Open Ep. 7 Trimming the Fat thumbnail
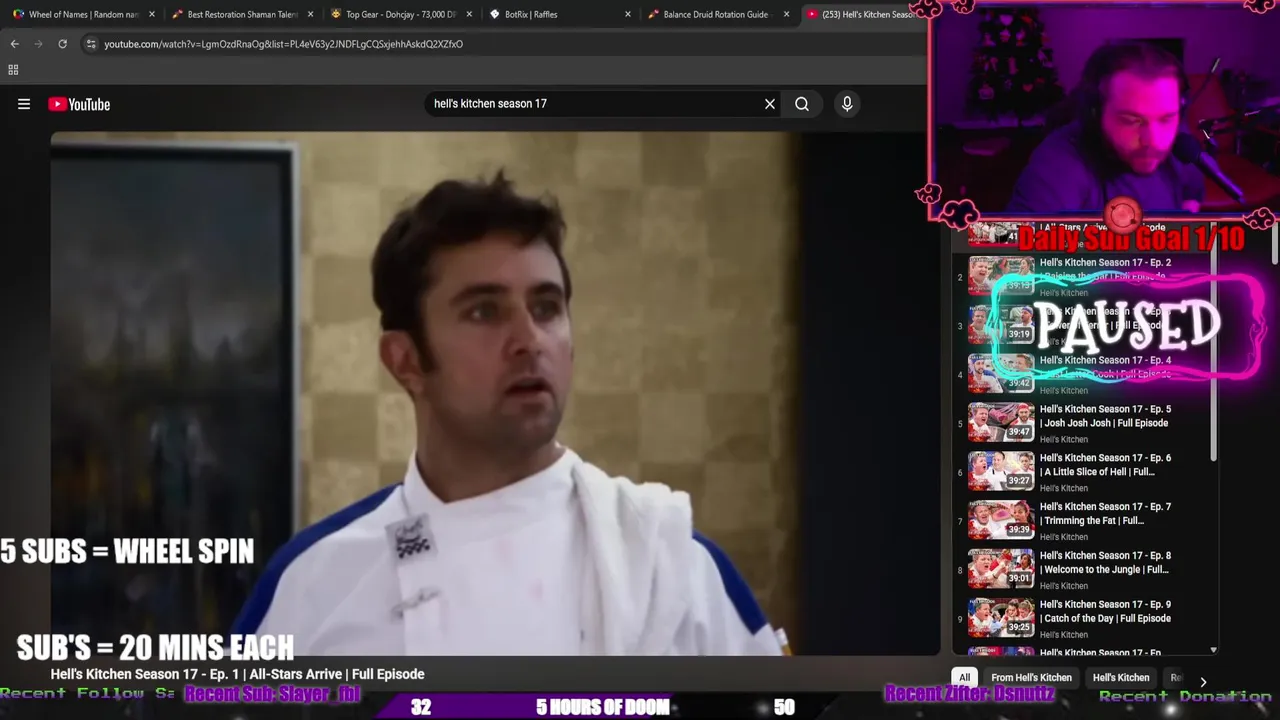The height and width of the screenshot is (720, 1280). (x=1001, y=520)
